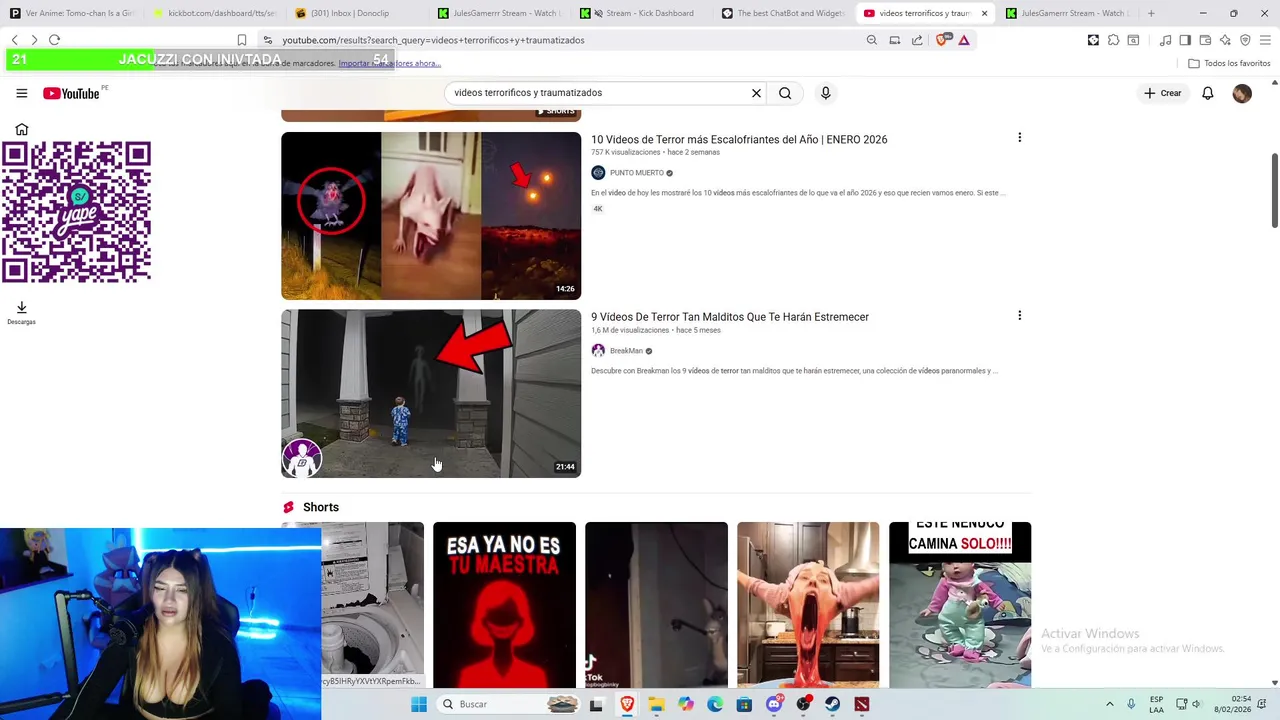
Task: Open YouTube notifications bell
Action: [1208, 93]
